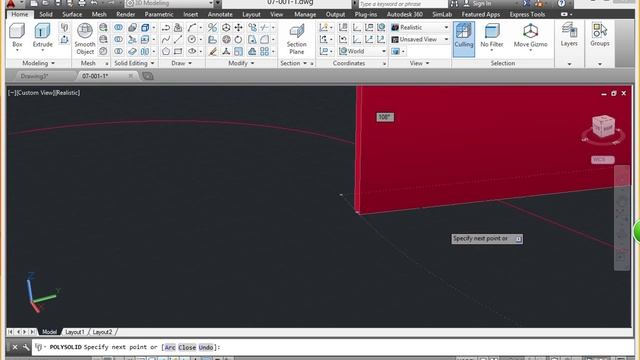640x360 pixels.
Task: Switch to the Solid ribbon tab
Action: (46, 14)
